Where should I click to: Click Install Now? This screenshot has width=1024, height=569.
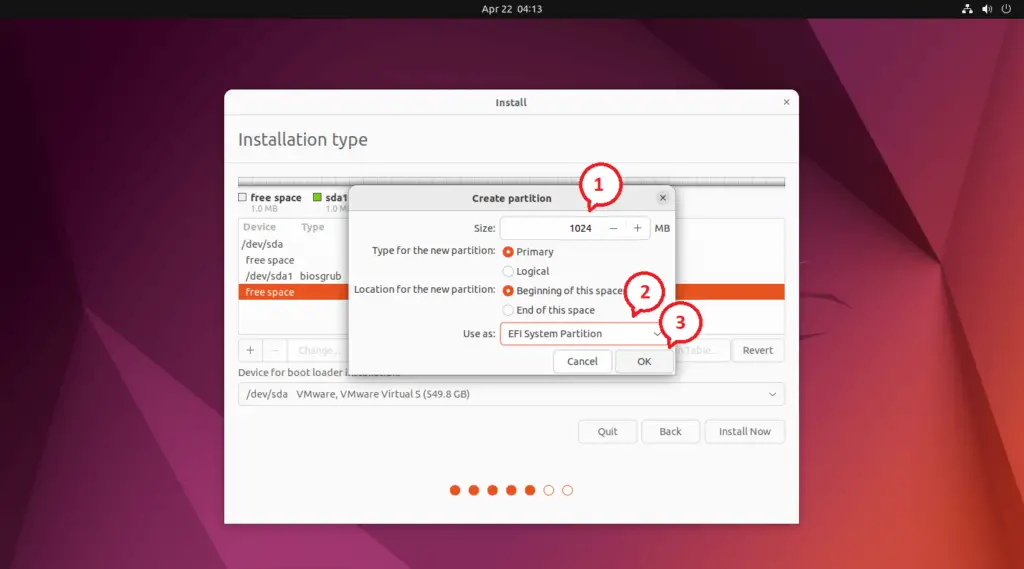coord(744,431)
